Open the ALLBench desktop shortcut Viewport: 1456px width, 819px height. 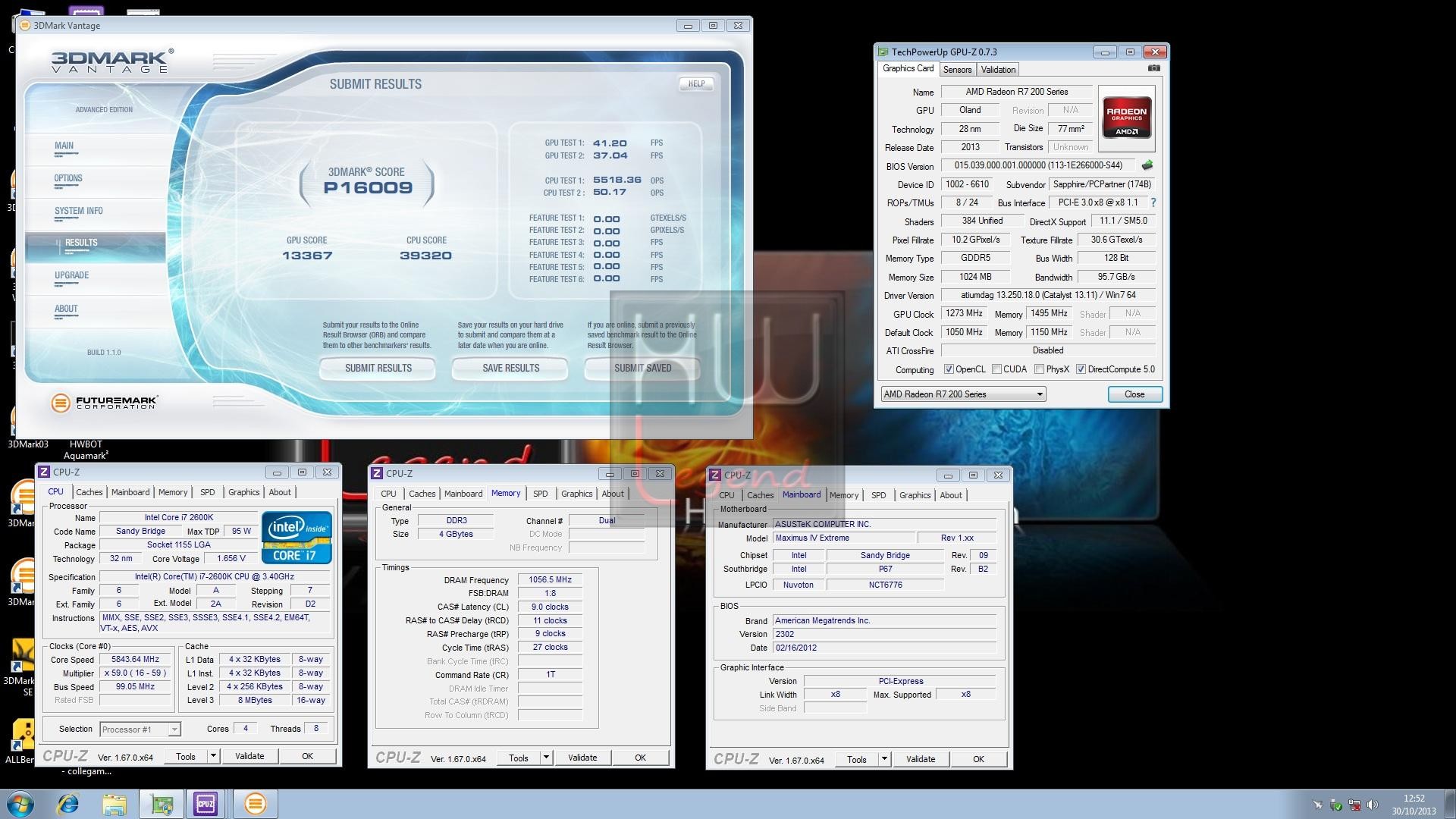click(x=21, y=739)
